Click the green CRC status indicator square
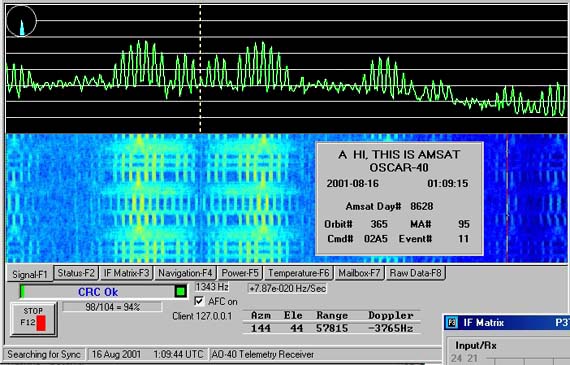Image resolution: width=570 pixels, height=365 pixels. [x=181, y=291]
